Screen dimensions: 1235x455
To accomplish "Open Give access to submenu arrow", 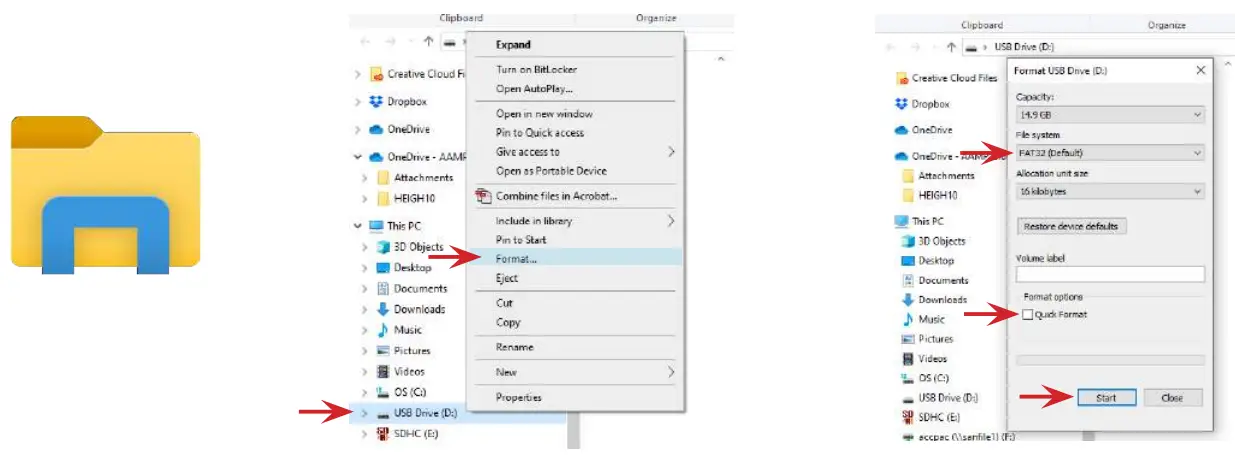I will (671, 152).
